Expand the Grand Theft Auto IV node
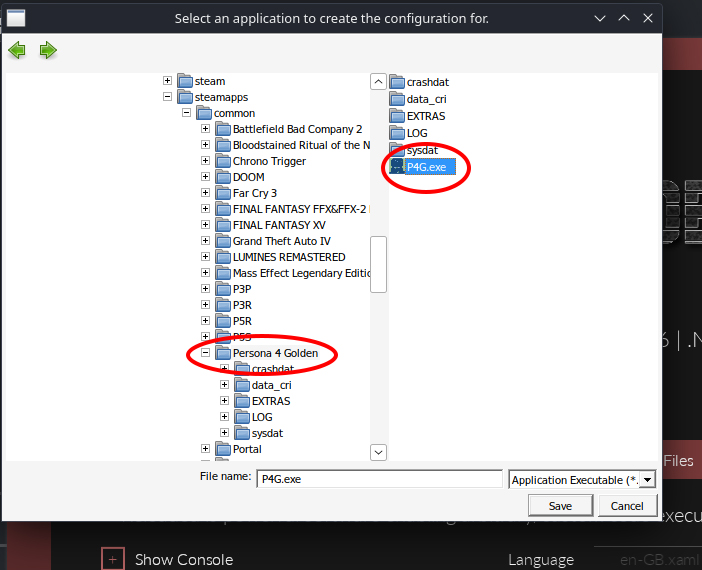Screen dimensions: 702x570 point(205,241)
